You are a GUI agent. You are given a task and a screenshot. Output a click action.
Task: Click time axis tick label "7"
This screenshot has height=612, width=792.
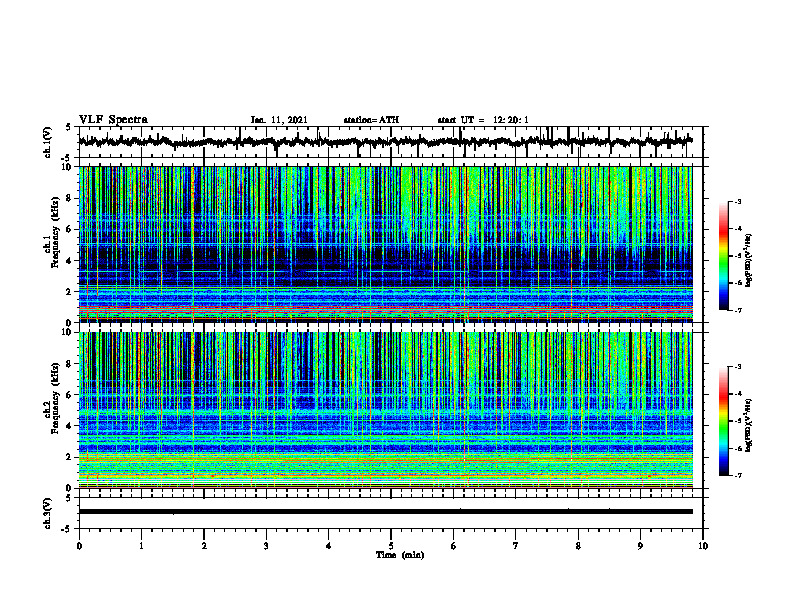click(x=516, y=546)
